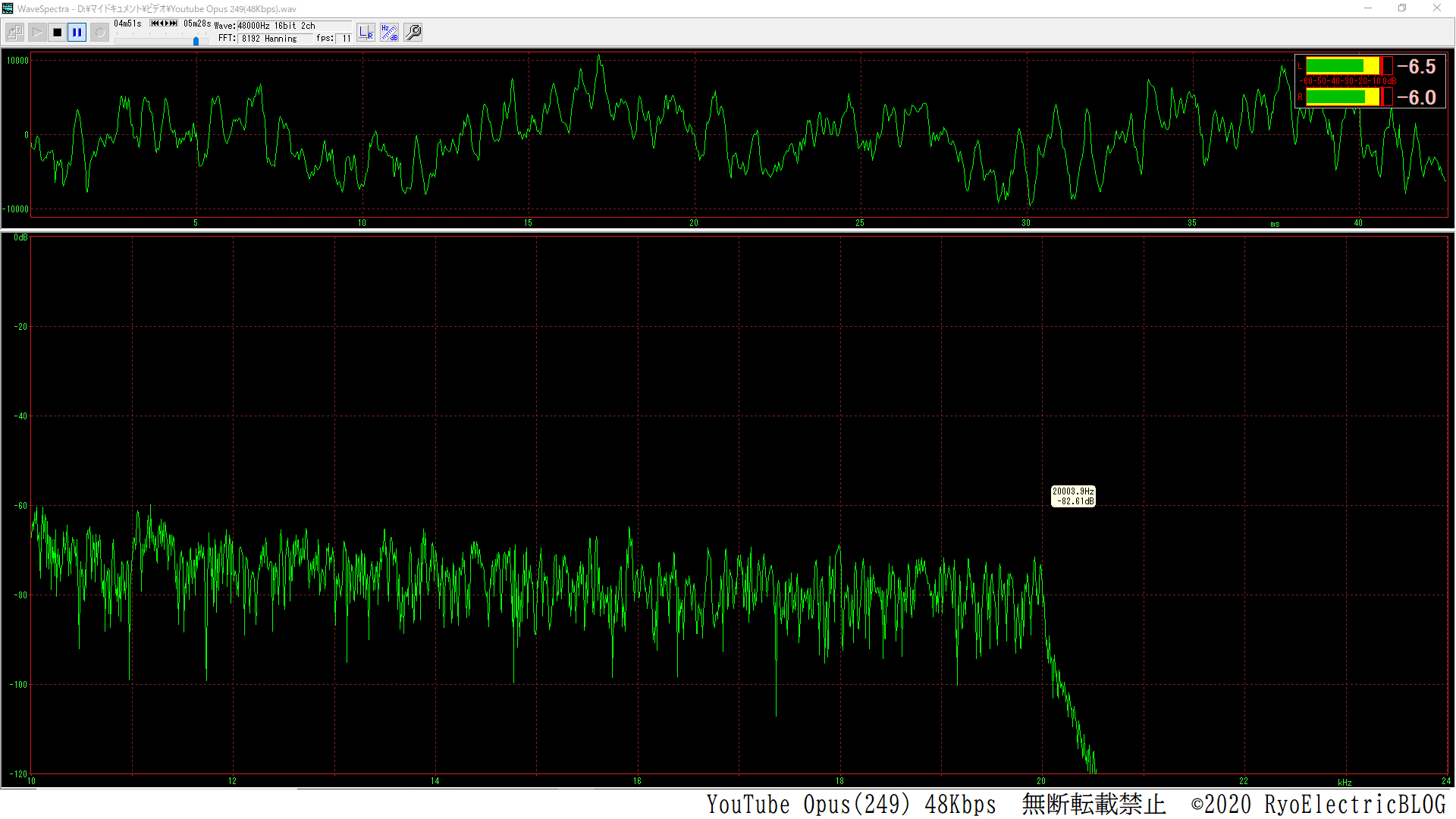This screenshot has height=819, width=1456.
Task: Click the Record circle button
Action: (99, 33)
